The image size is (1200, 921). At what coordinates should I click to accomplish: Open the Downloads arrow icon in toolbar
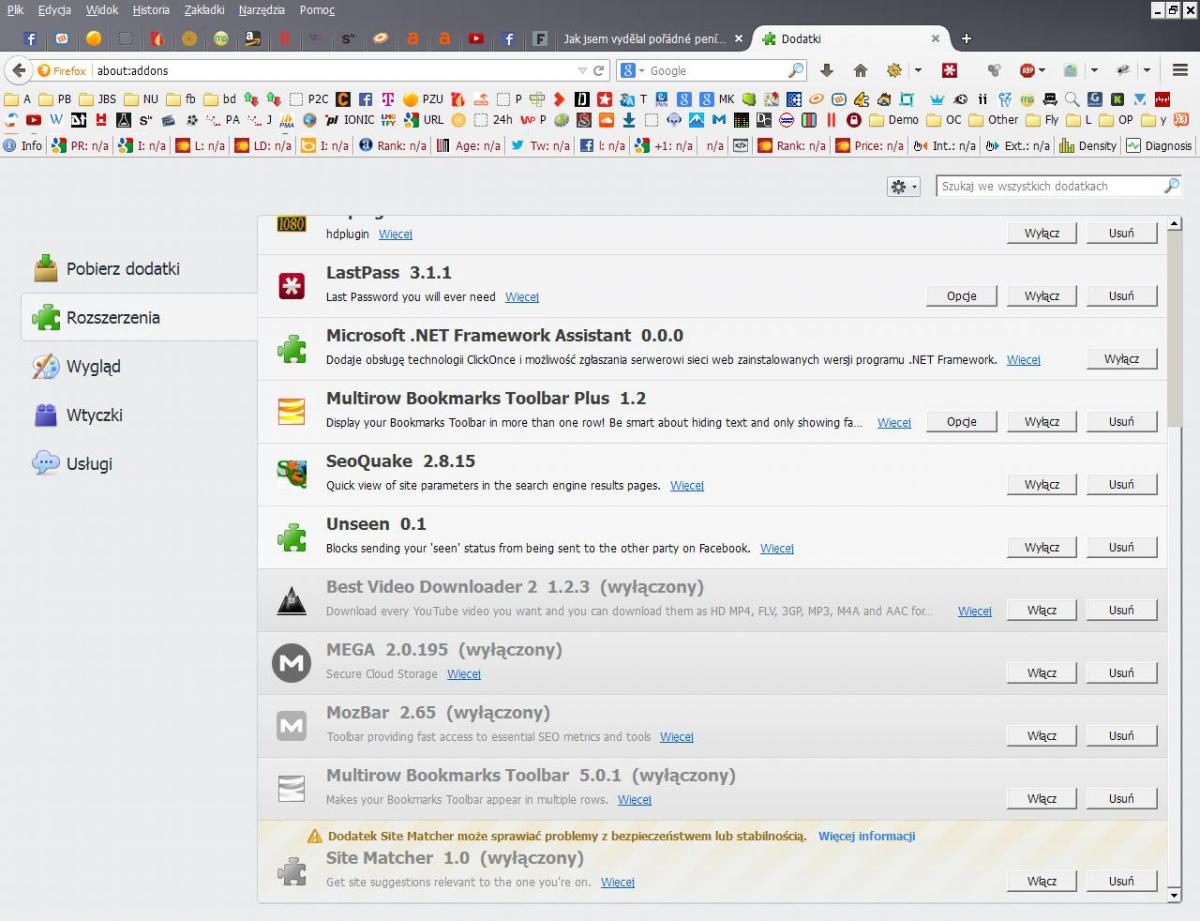coord(827,70)
